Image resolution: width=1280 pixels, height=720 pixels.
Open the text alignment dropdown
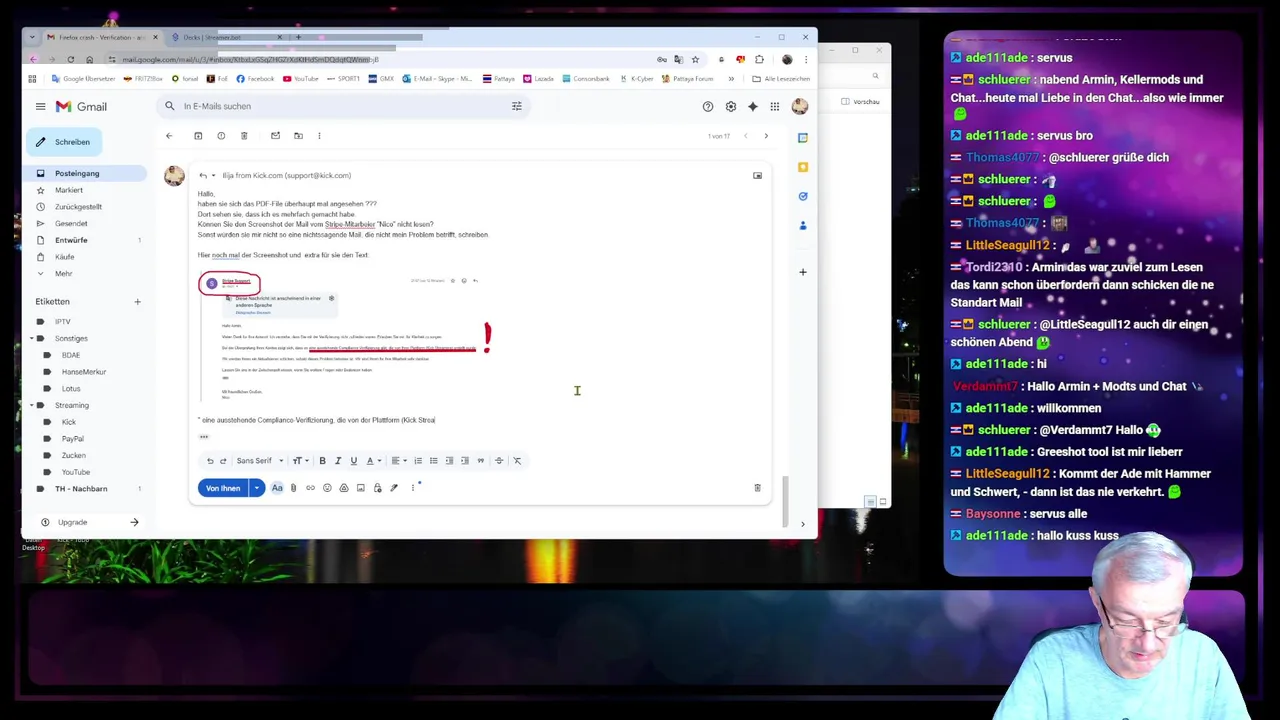398,461
